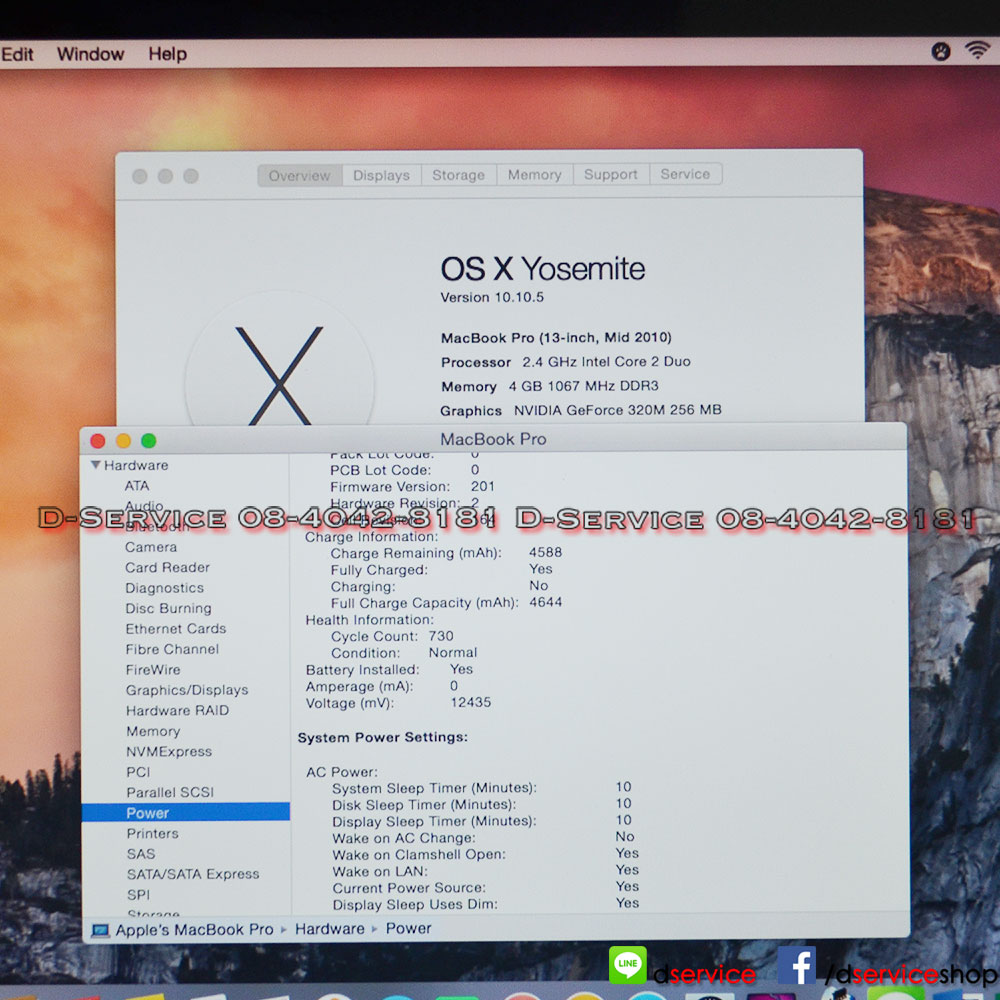Click the Graphics NVIDIA GeForce line
The height and width of the screenshot is (1000, 1000).
point(581,410)
